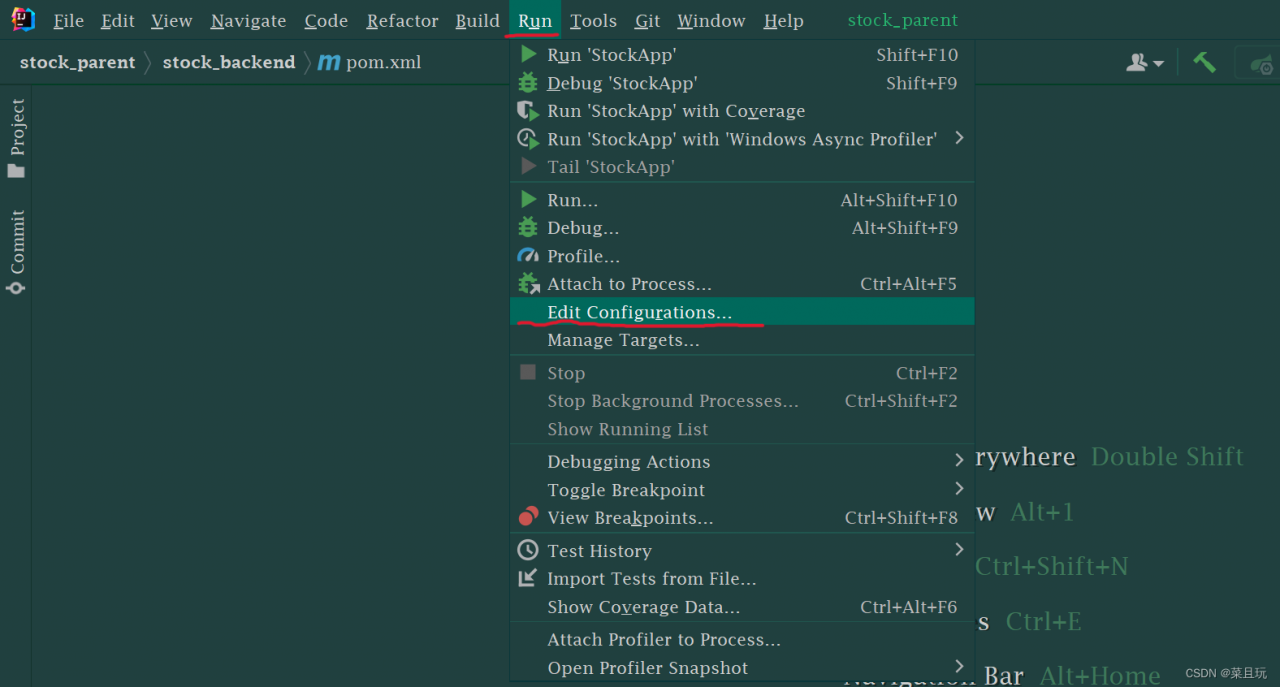This screenshot has width=1280, height=687.
Task: Choose Attach Profiler to Process...
Action: coord(742,640)
